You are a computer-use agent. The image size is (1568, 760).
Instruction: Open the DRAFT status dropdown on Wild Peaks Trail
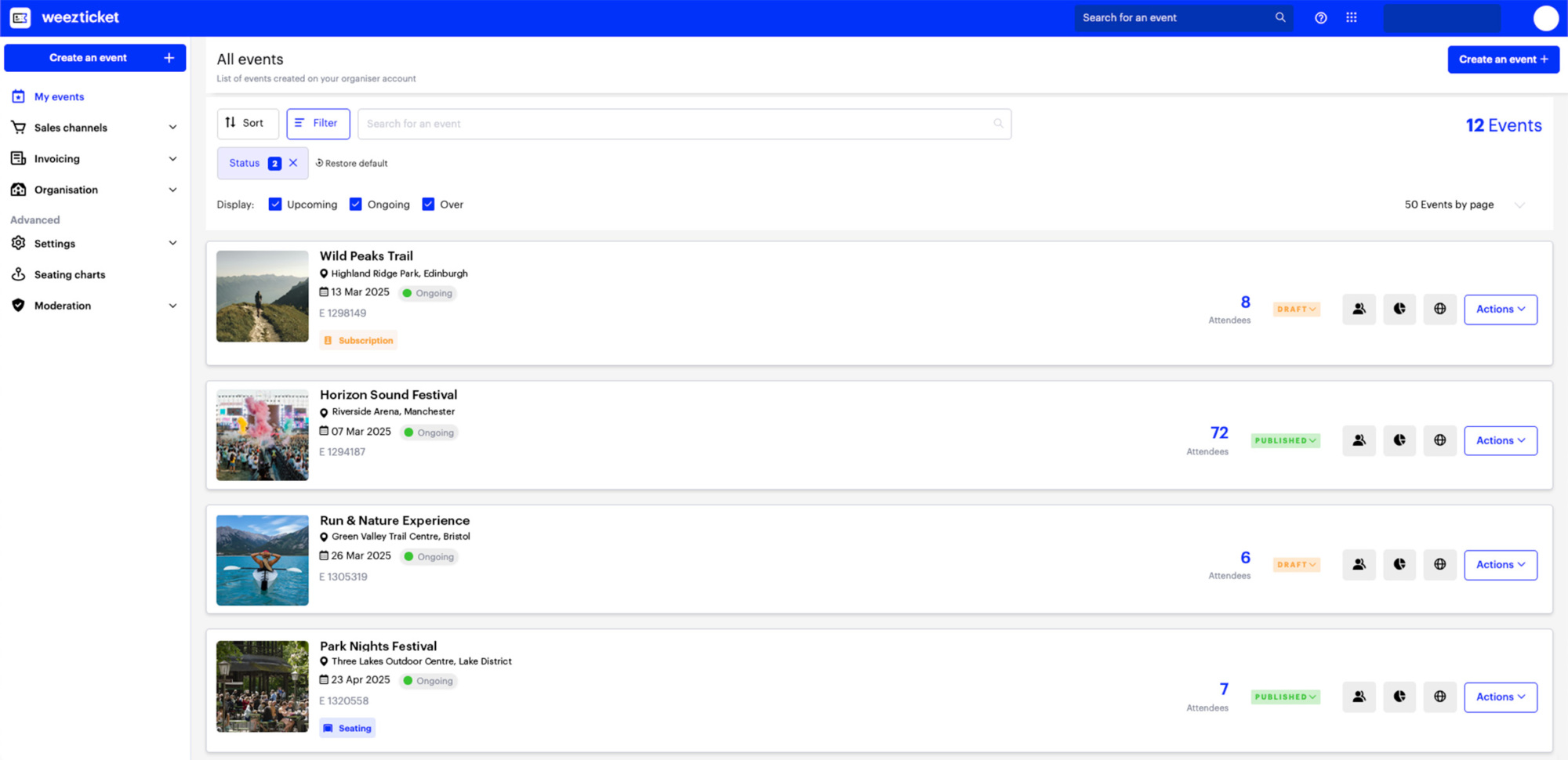pyautogui.click(x=1295, y=309)
